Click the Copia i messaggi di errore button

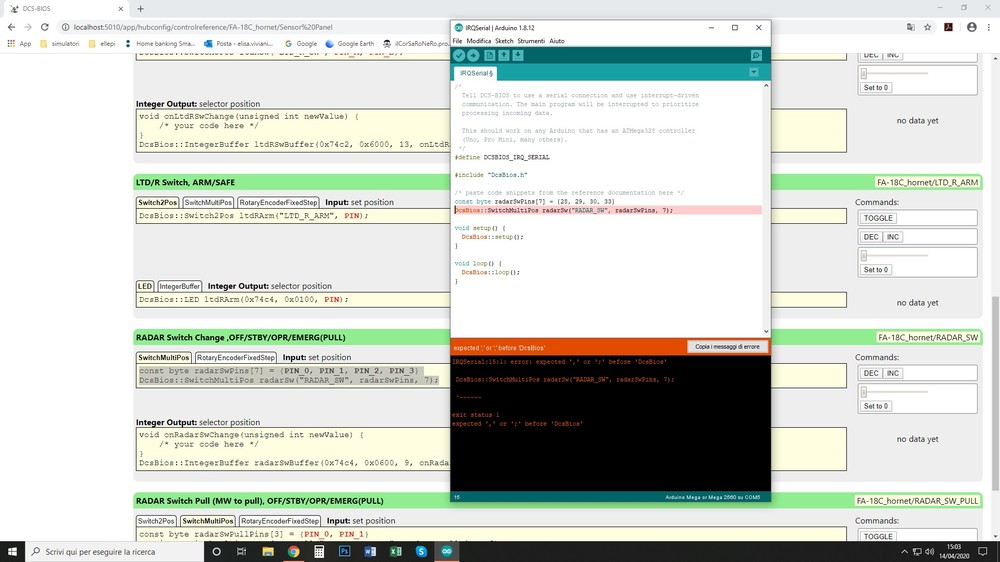click(x=728, y=347)
